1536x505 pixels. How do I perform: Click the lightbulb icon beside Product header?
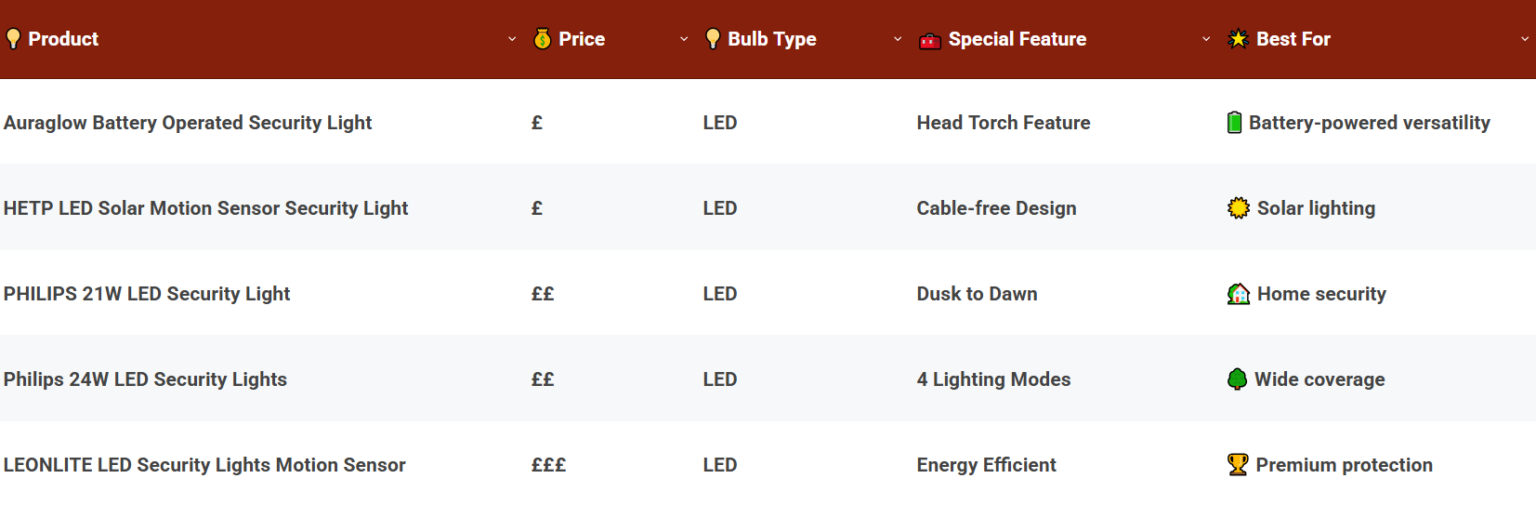(x=13, y=39)
